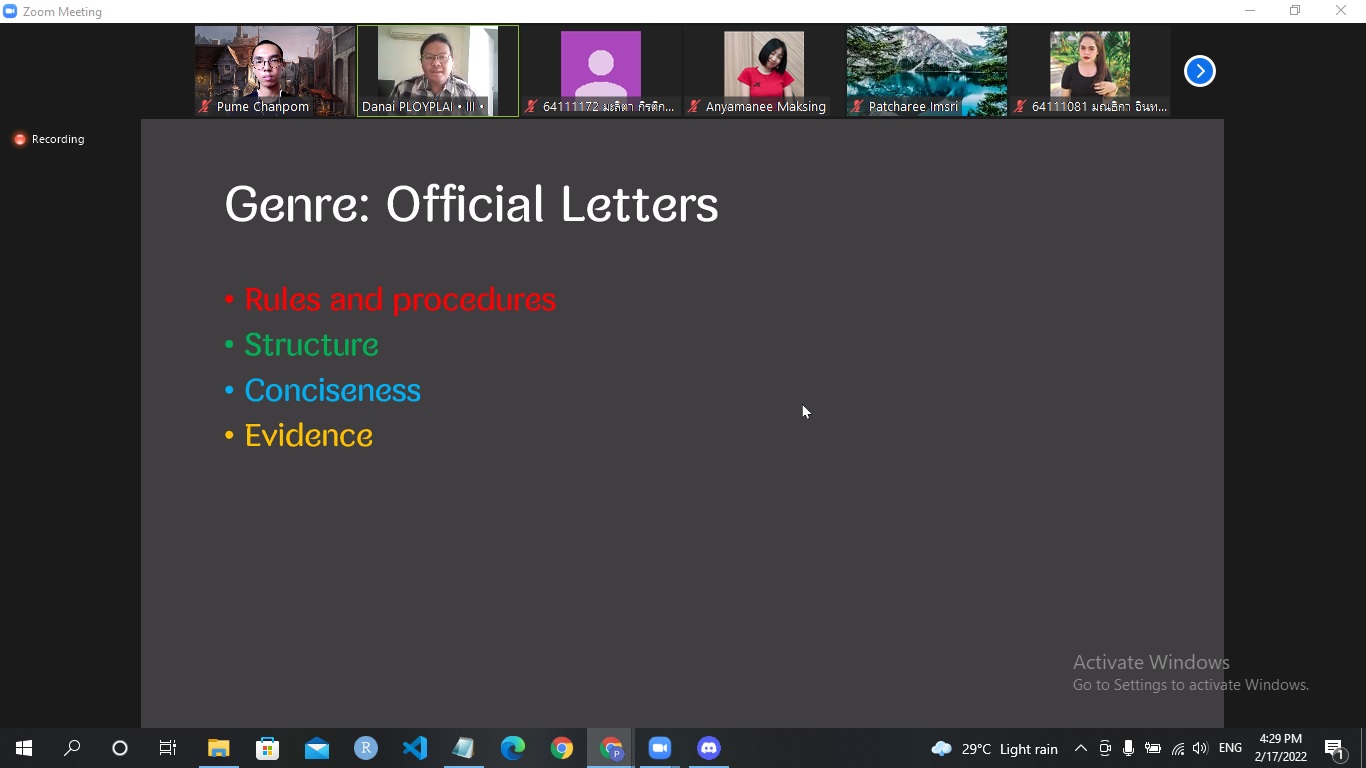Launch Visual Studio Code from taskbar

(415, 748)
